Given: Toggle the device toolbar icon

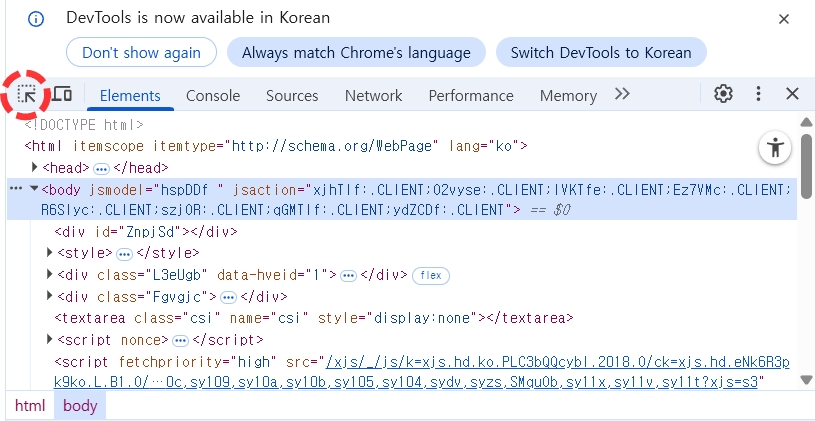Looking at the screenshot, I should (62, 94).
